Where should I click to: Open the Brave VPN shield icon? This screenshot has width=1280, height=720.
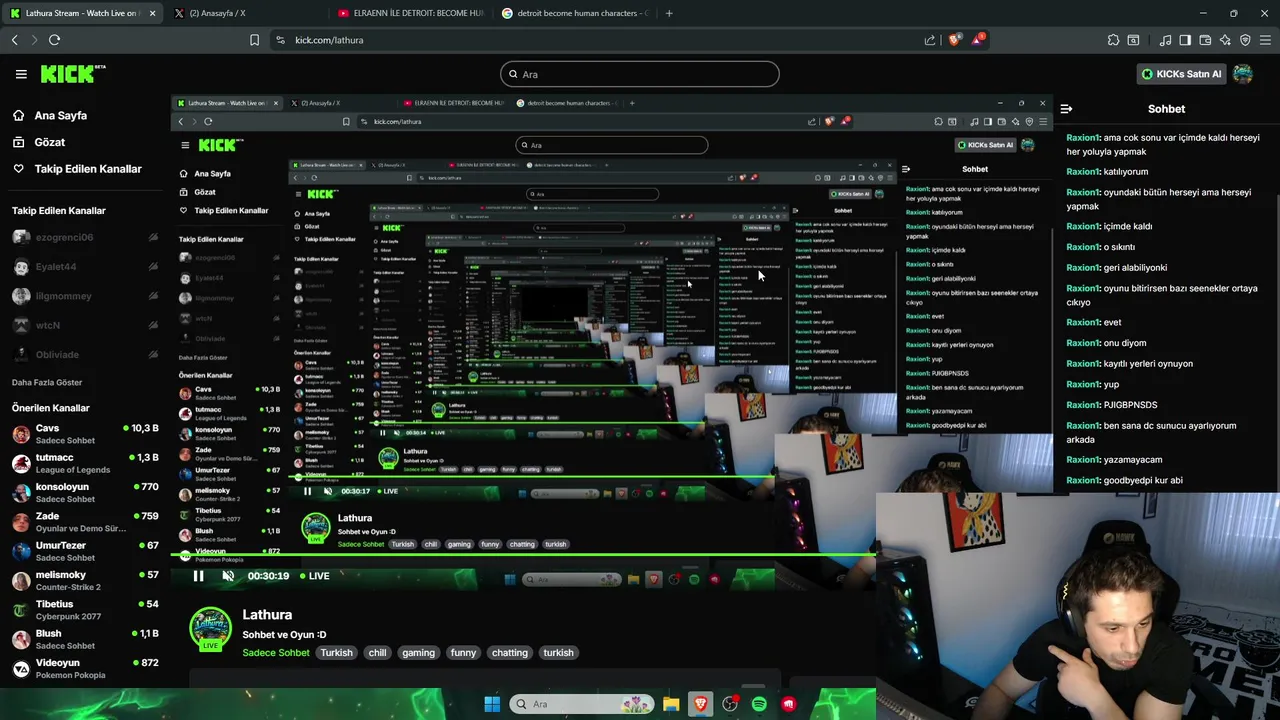pyautogui.click(x=1245, y=40)
